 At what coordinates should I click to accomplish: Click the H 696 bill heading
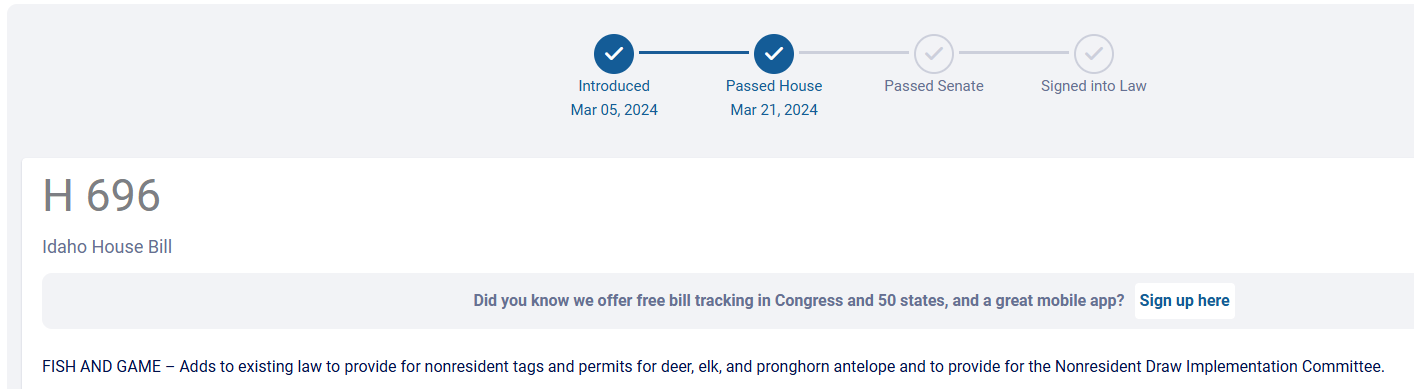point(101,196)
